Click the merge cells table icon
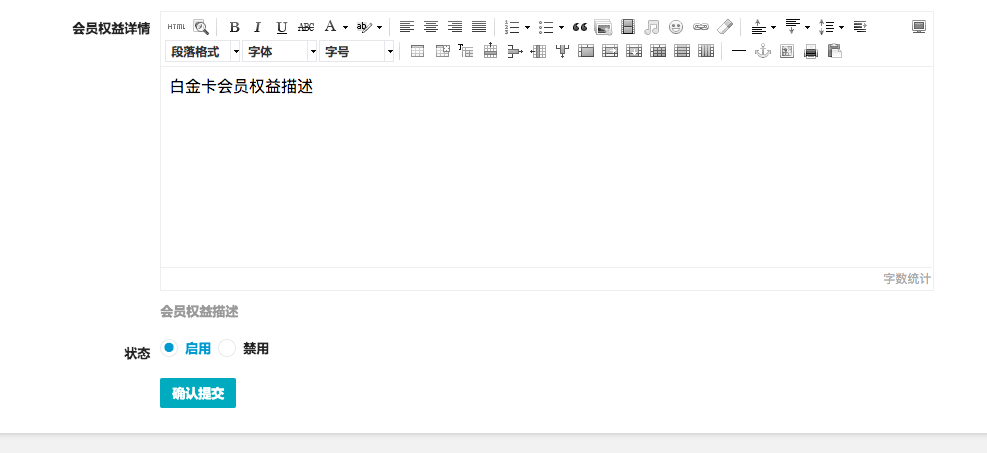The image size is (987, 453). click(586, 51)
